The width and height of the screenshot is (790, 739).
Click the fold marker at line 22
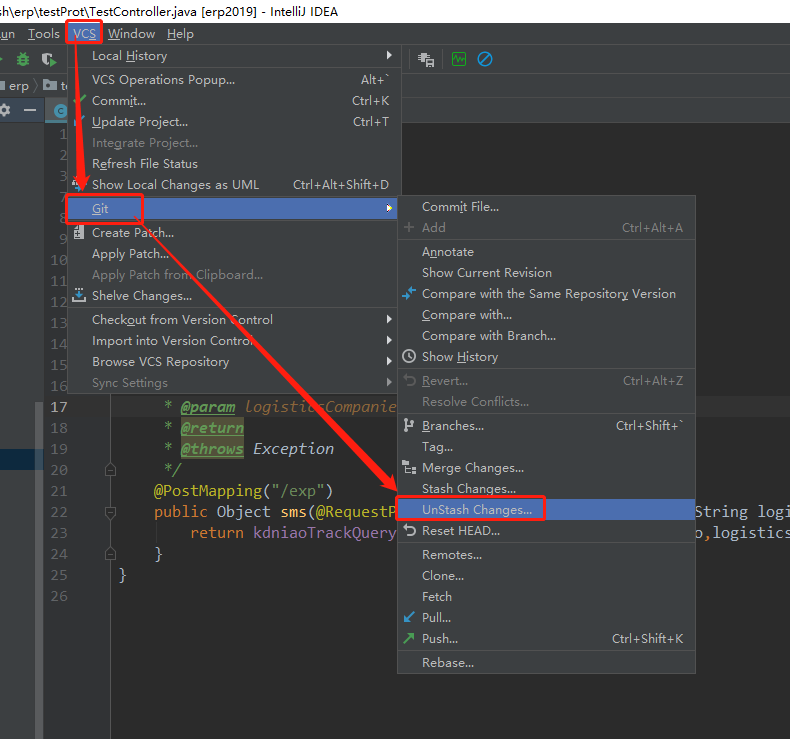coord(110,512)
